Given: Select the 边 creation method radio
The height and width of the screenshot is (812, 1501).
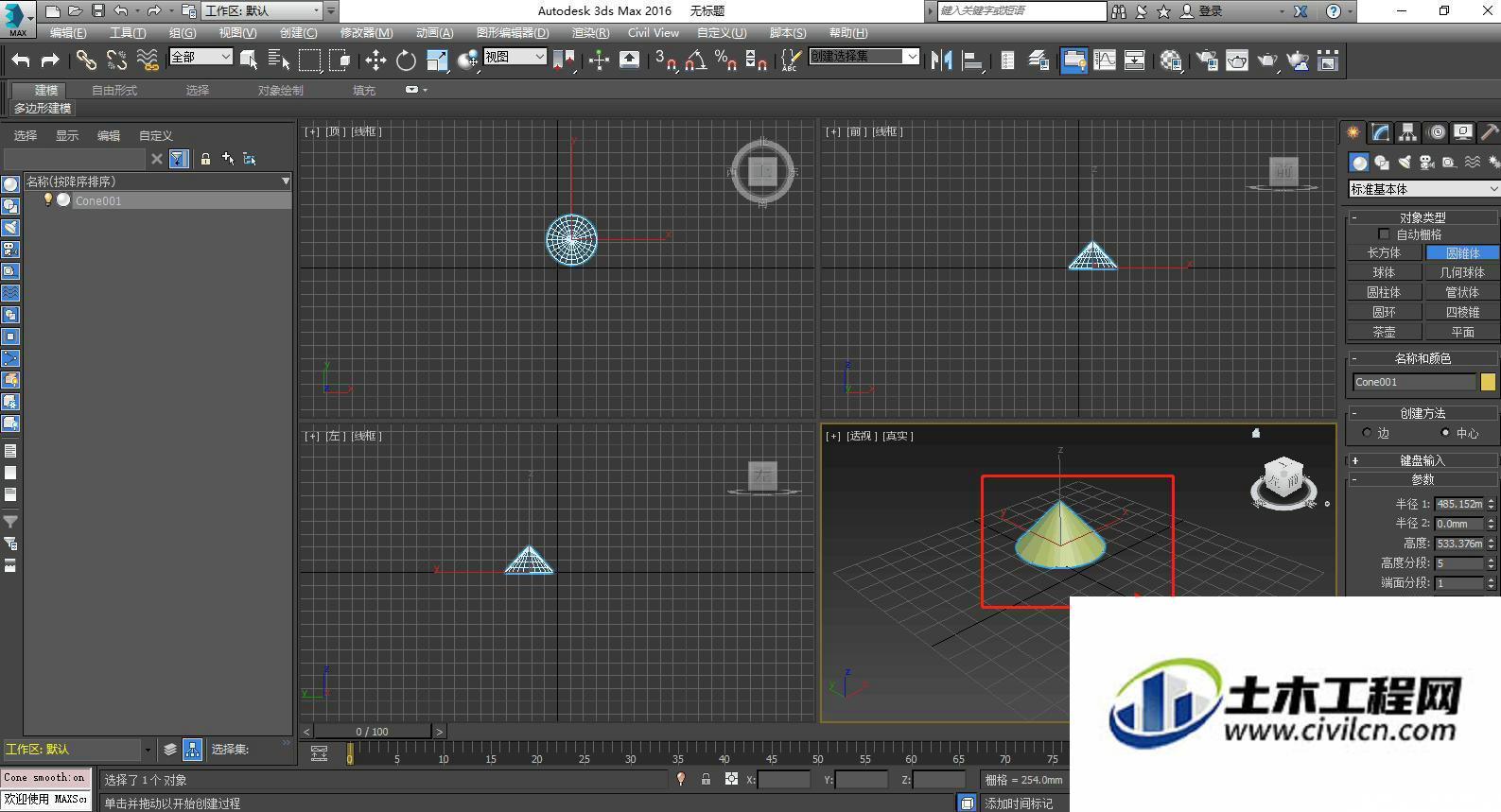Looking at the screenshot, I should click(1367, 433).
